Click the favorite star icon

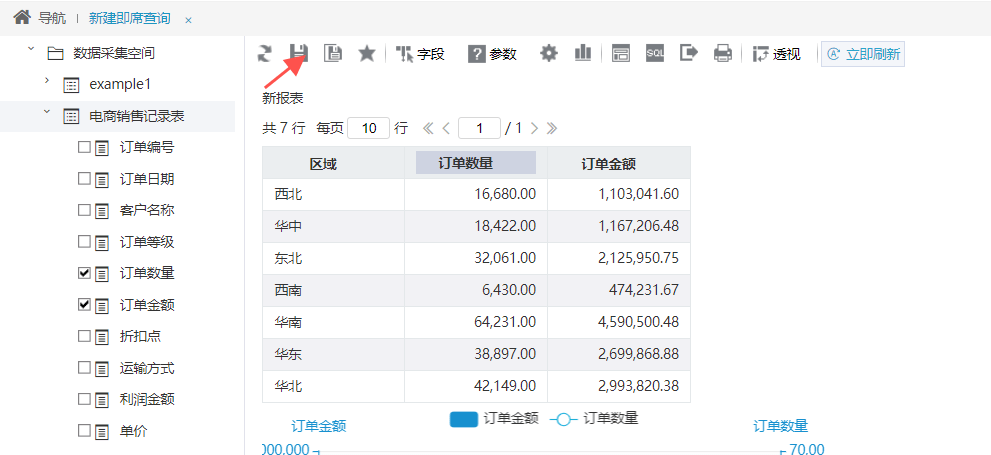[367, 54]
